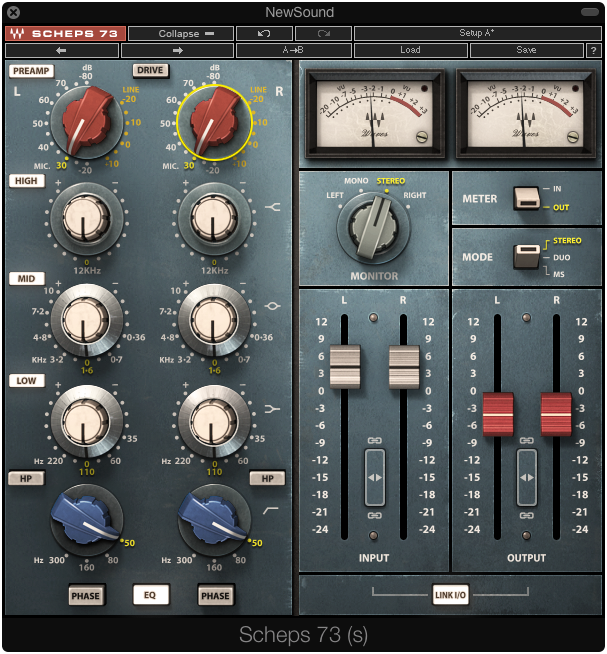Click the mid bell curve icon
This screenshot has width=607, height=654.
coord(272,307)
